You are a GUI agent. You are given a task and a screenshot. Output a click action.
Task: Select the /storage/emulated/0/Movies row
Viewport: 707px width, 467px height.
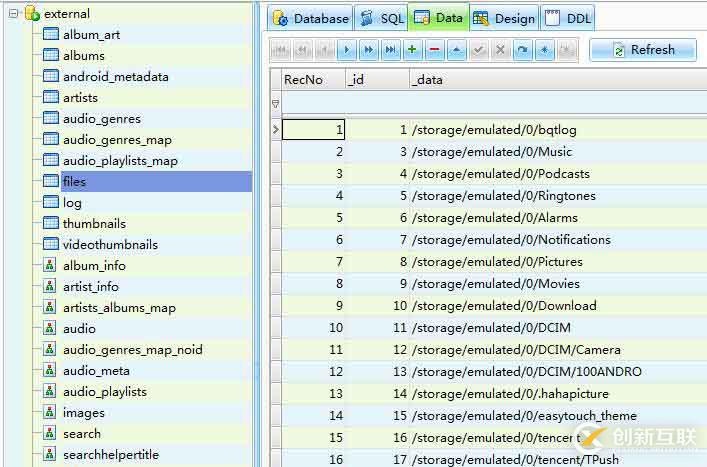496,284
